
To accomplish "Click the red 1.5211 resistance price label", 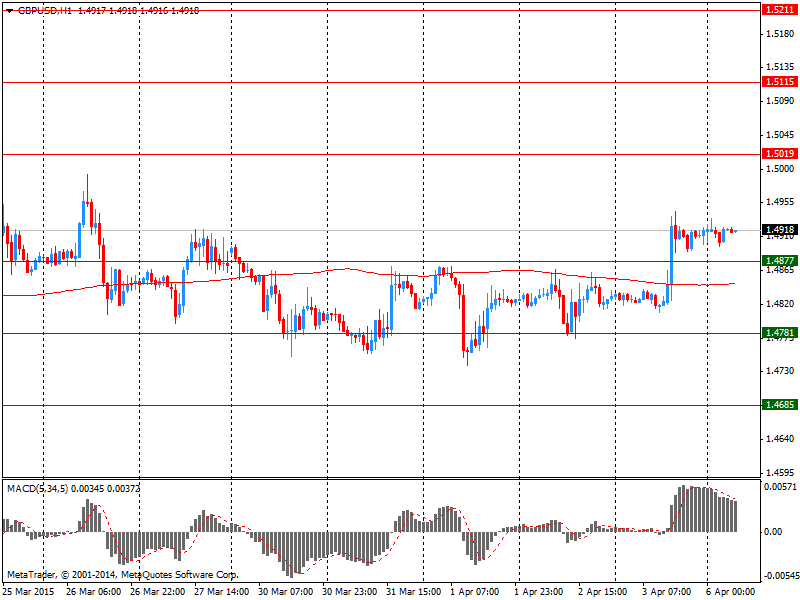I will point(780,10).
